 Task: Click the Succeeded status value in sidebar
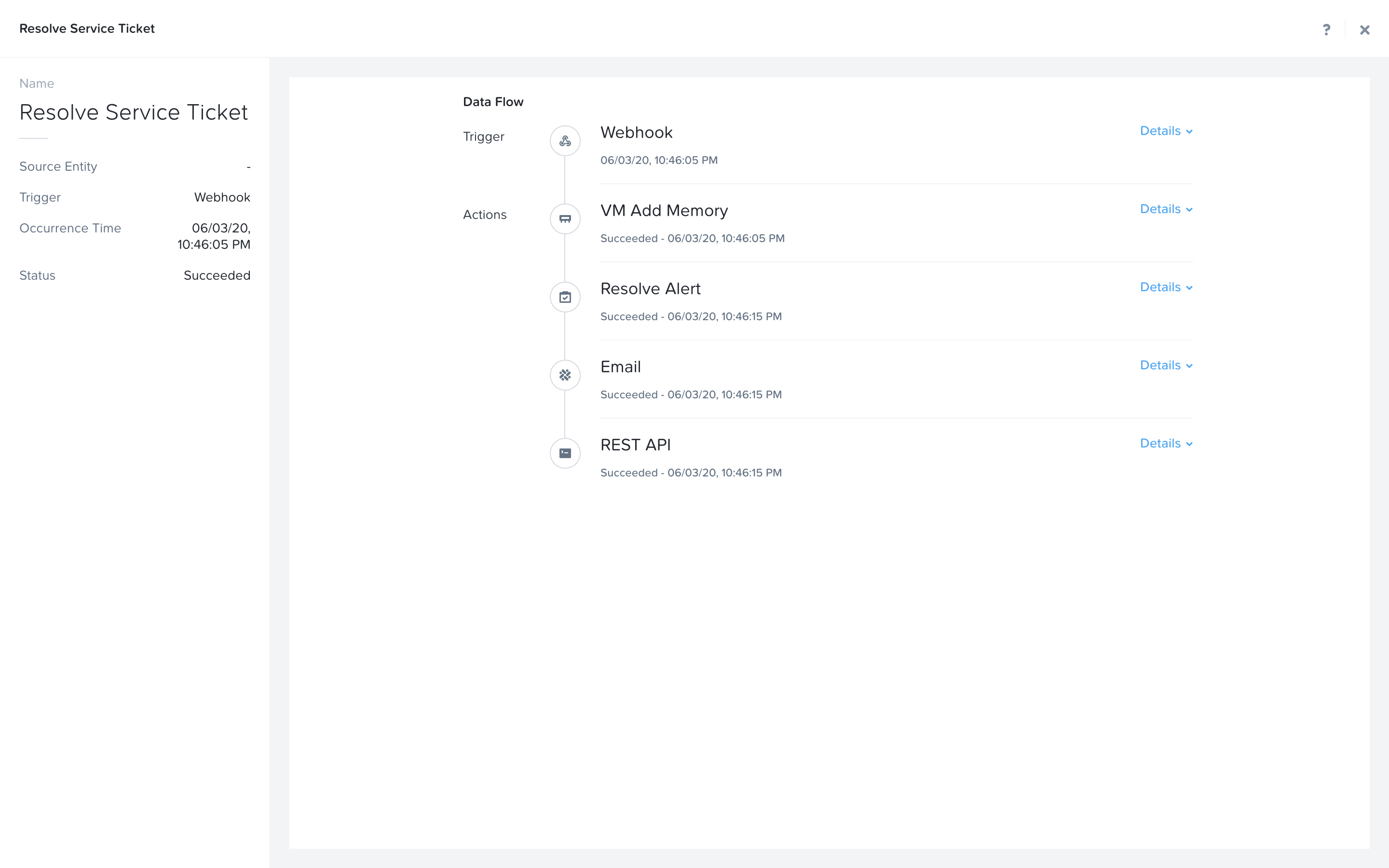click(x=217, y=275)
